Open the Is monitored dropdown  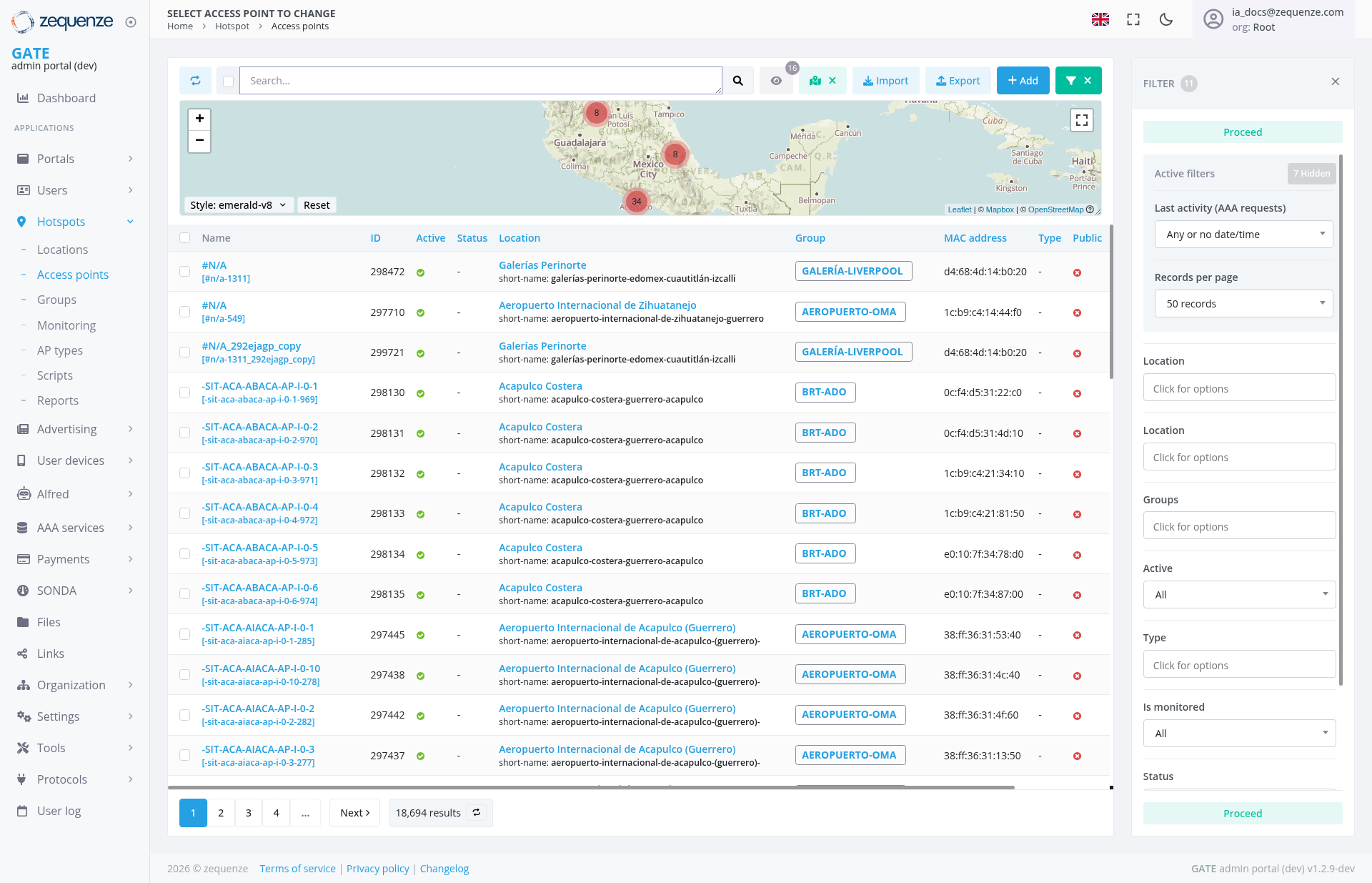tap(1238, 733)
